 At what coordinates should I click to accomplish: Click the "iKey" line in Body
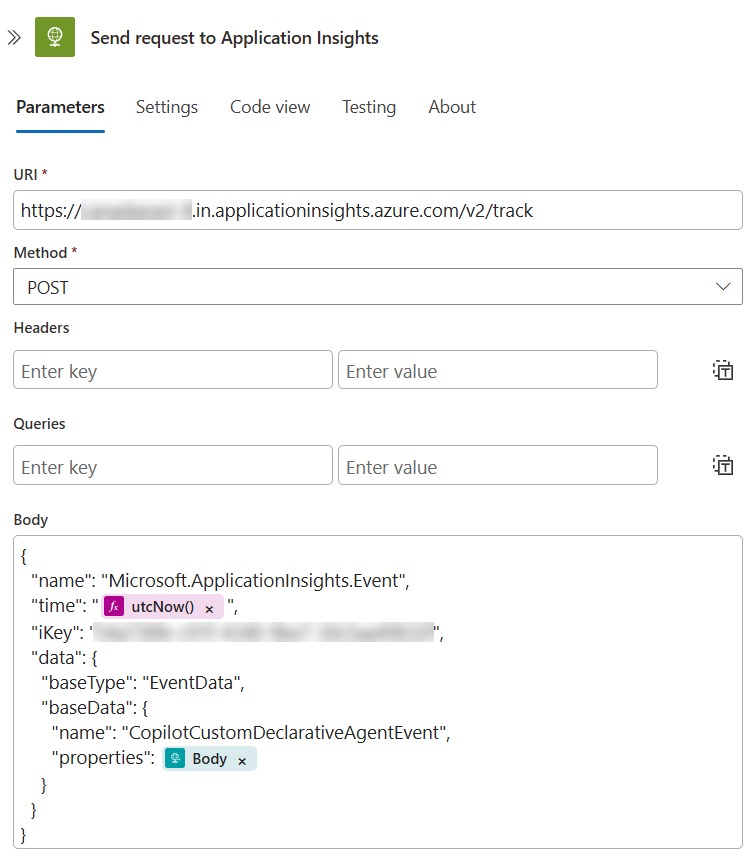[238, 632]
